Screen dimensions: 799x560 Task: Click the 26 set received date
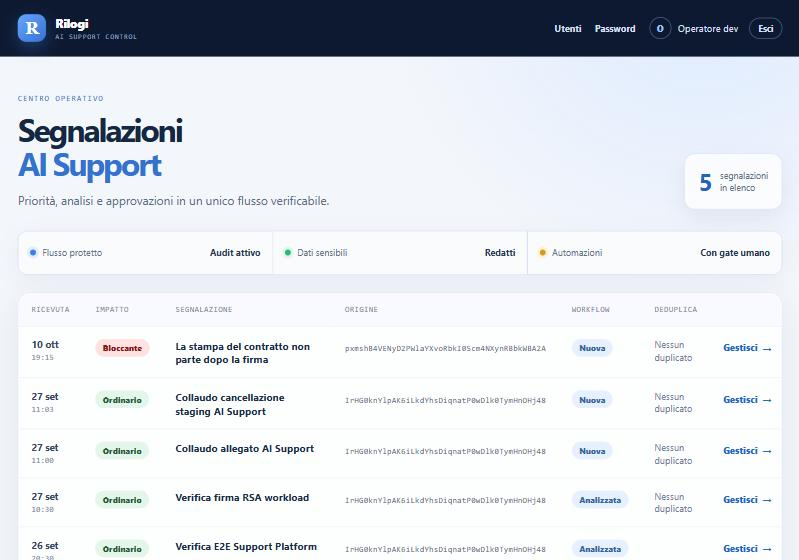(45, 546)
